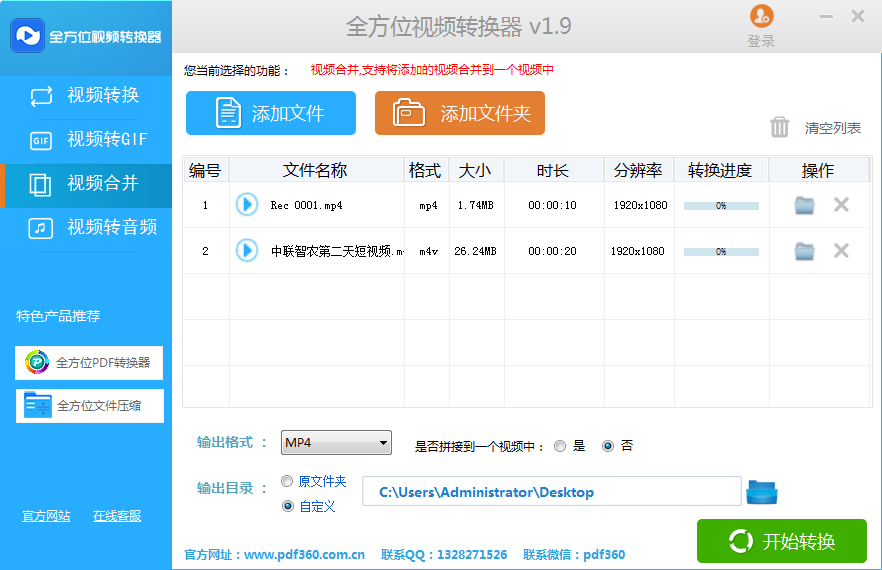
Task: Go to 视频转音频 section
Action: pos(86,227)
